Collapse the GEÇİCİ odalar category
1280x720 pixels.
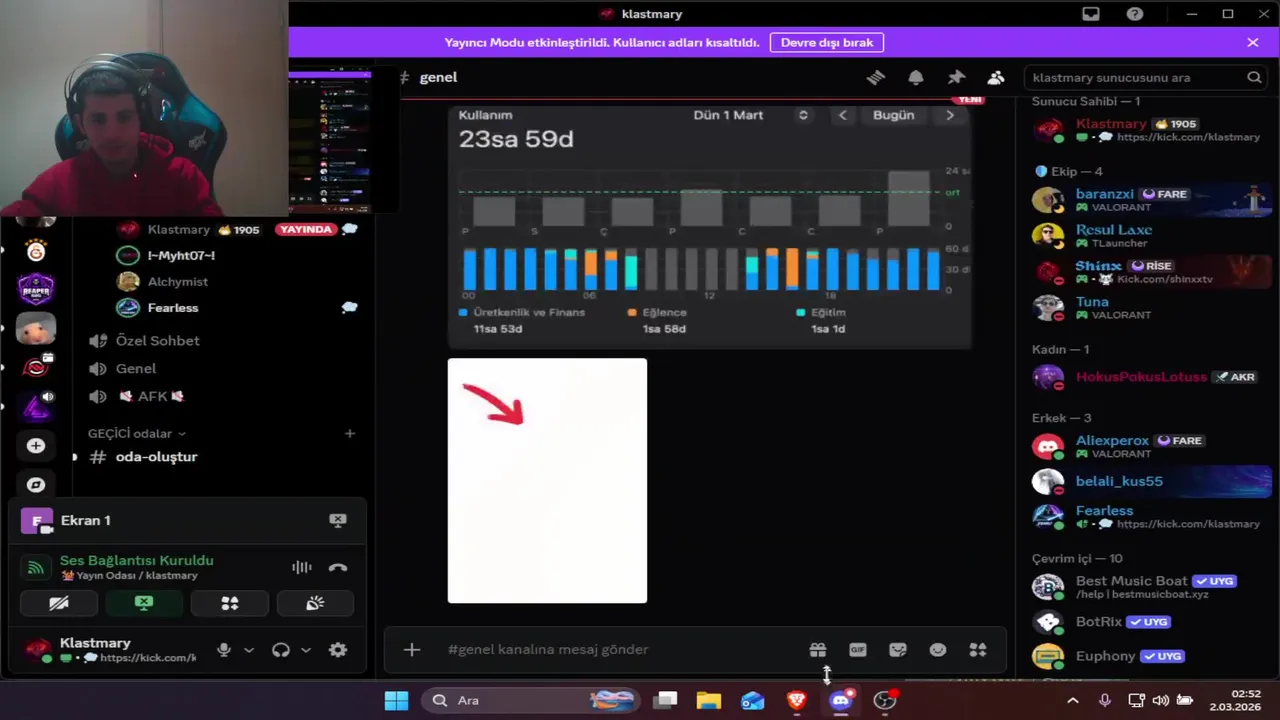pyautogui.click(x=136, y=433)
